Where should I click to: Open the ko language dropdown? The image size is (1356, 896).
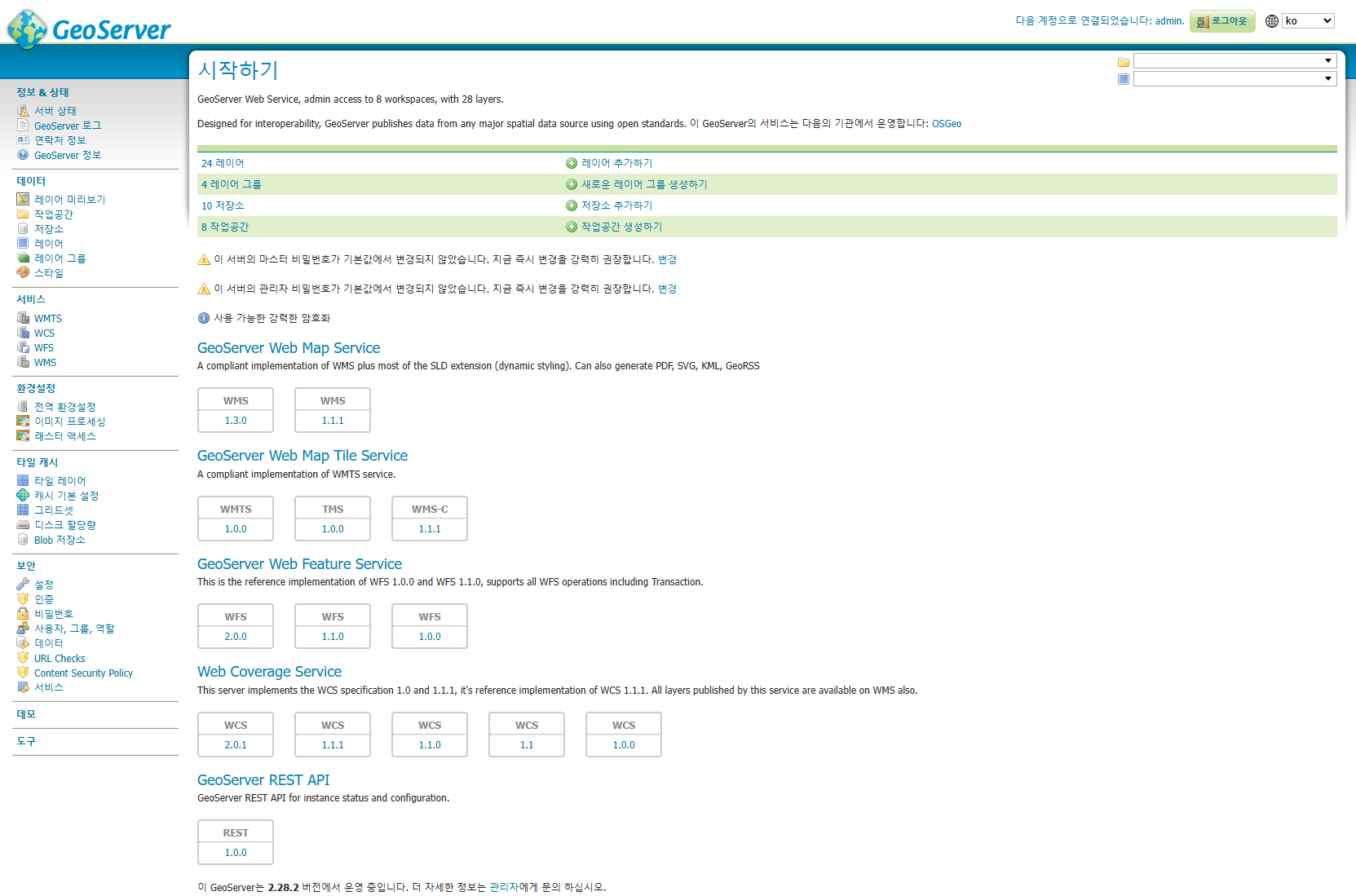1308,21
